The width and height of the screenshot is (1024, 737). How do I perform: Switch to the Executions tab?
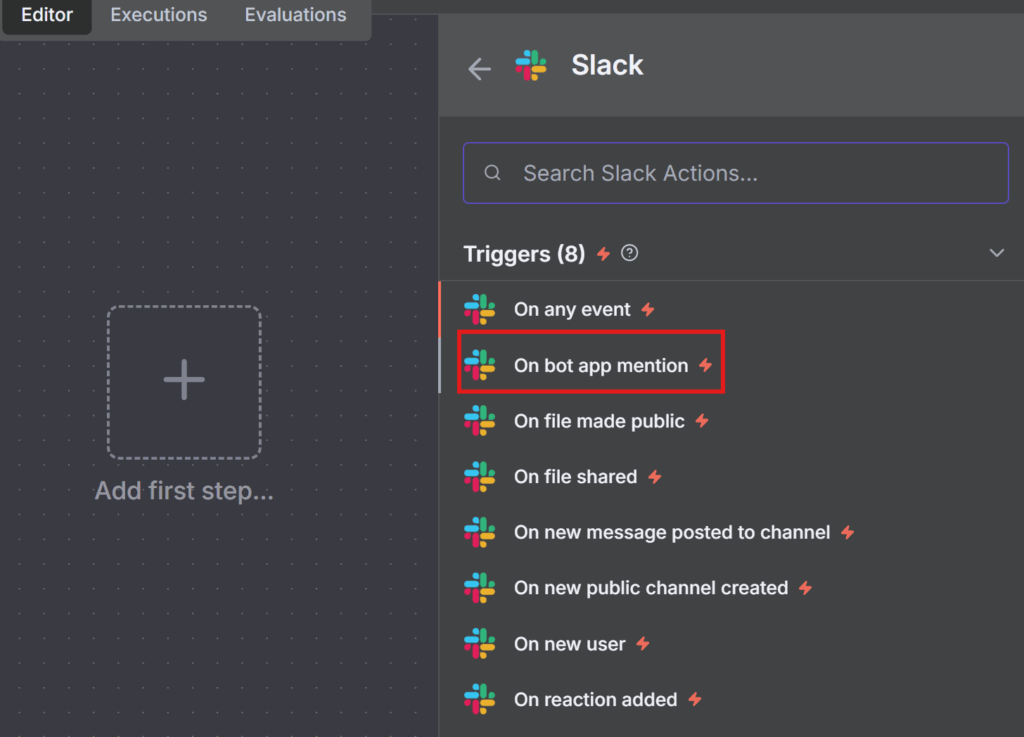click(159, 15)
